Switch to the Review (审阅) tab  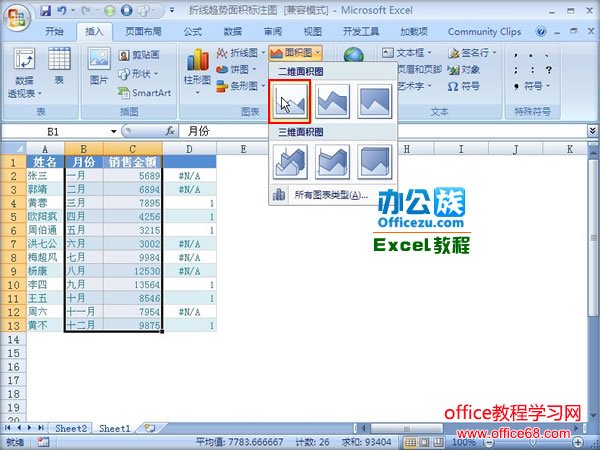coord(272,31)
